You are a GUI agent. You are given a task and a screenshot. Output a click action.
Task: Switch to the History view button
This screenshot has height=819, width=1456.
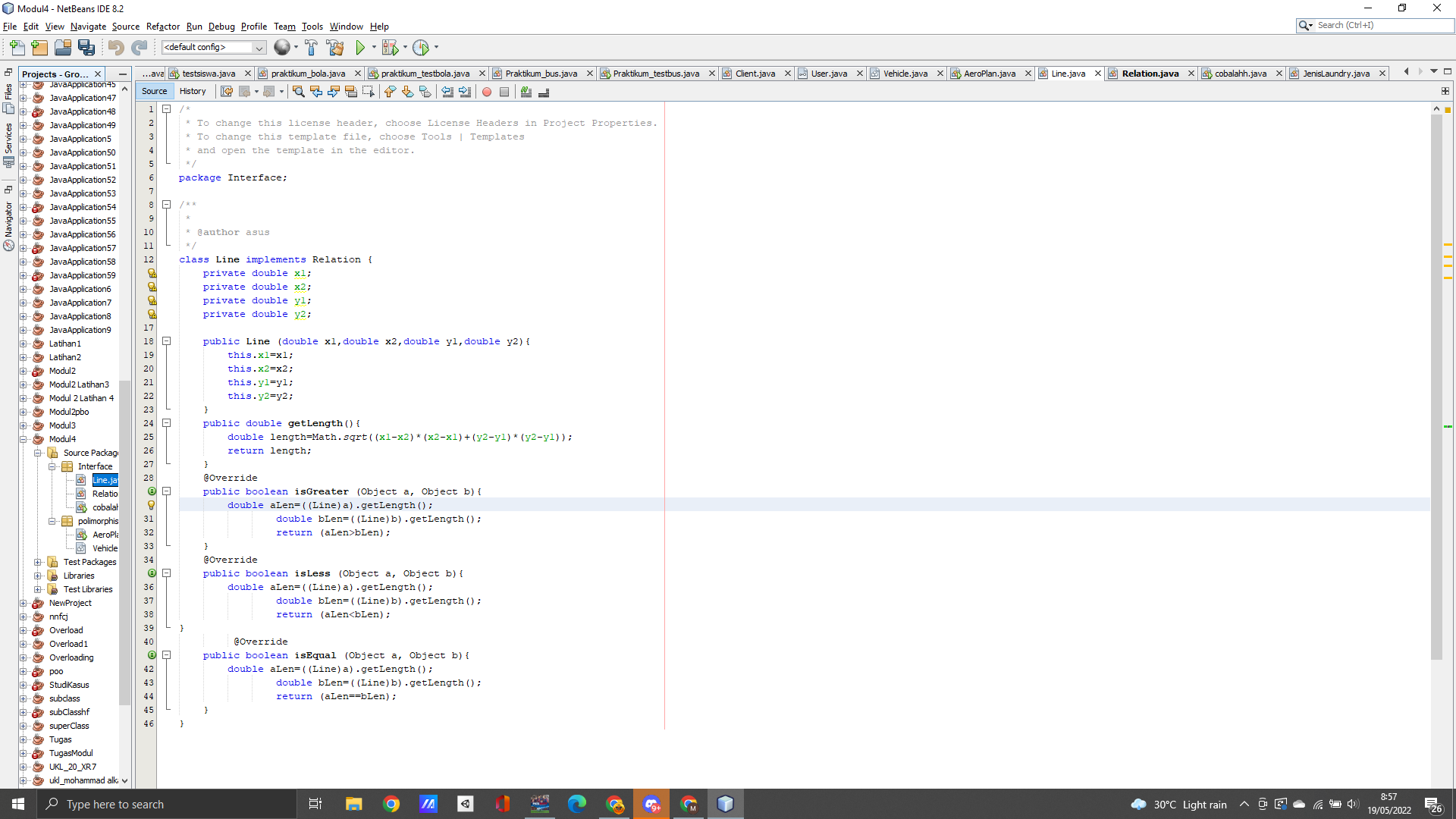tap(193, 91)
